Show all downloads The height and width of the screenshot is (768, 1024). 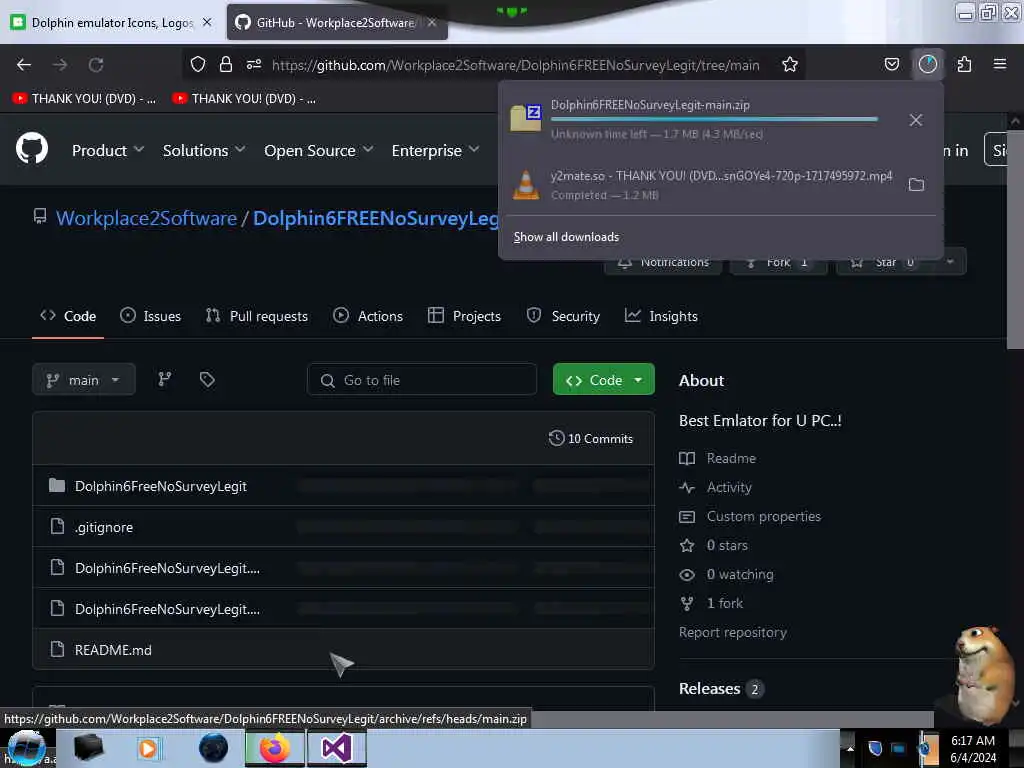566,237
